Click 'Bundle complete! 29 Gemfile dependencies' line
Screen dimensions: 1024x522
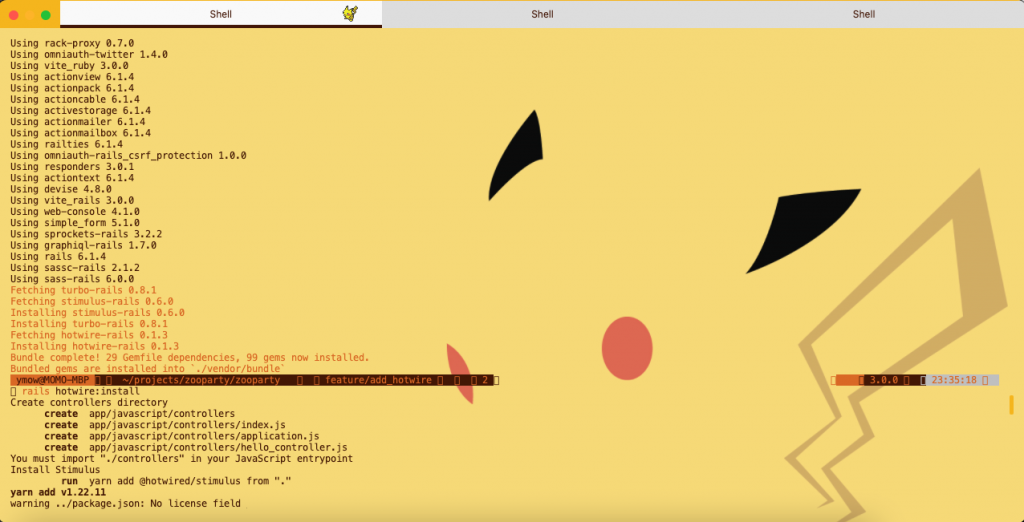pyautogui.click(x=190, y=357)
